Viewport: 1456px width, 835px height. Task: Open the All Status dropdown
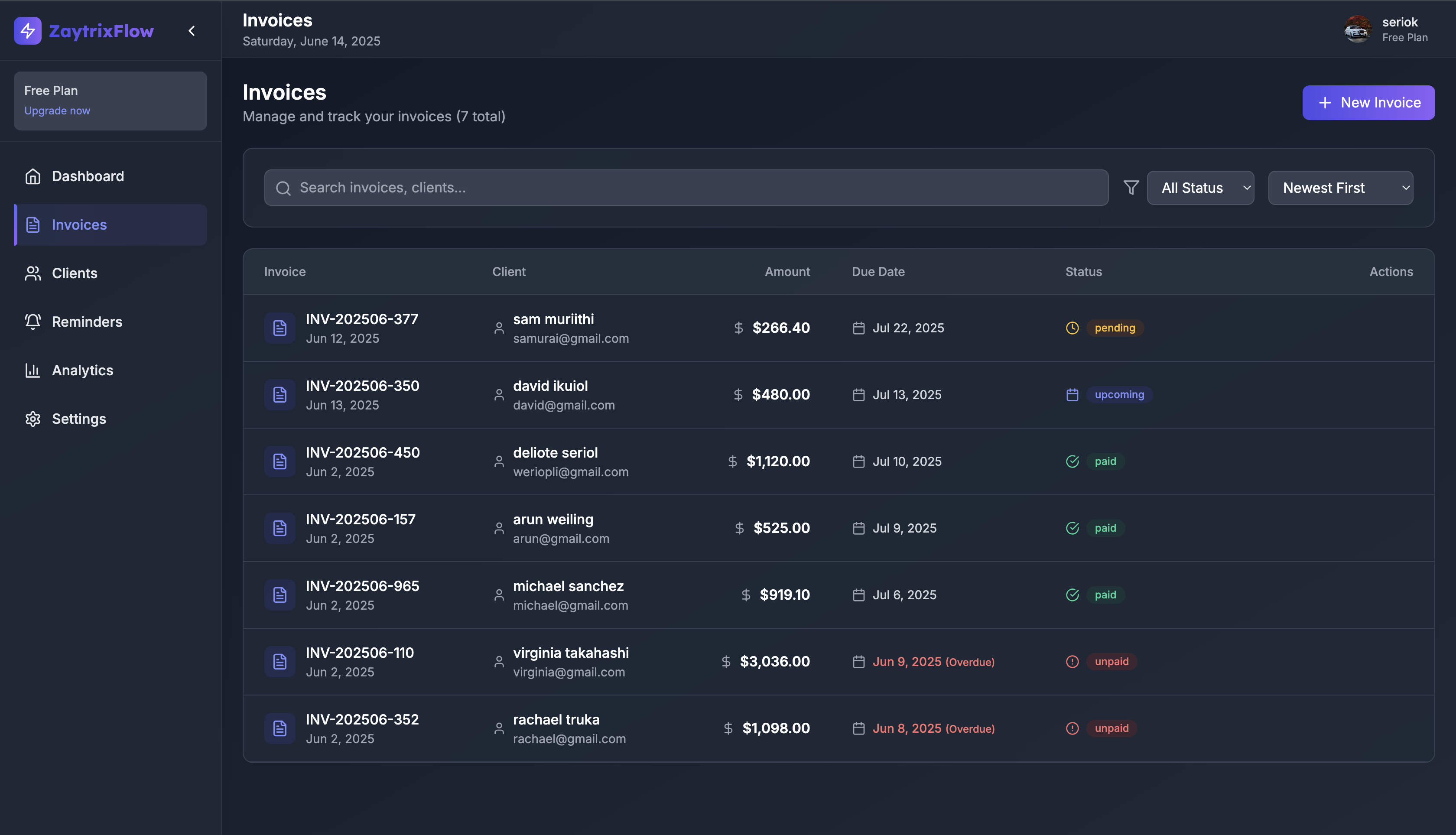(1200, 188)
